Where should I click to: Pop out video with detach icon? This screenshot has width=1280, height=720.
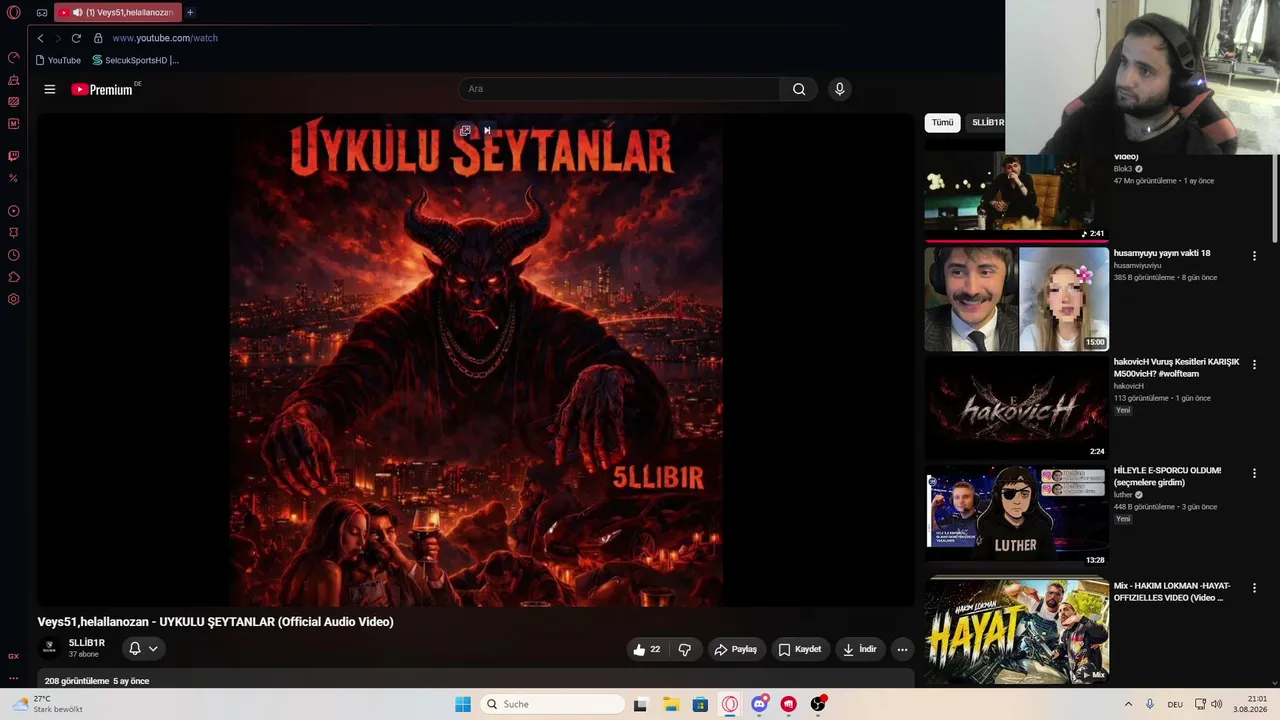point(465,131)
